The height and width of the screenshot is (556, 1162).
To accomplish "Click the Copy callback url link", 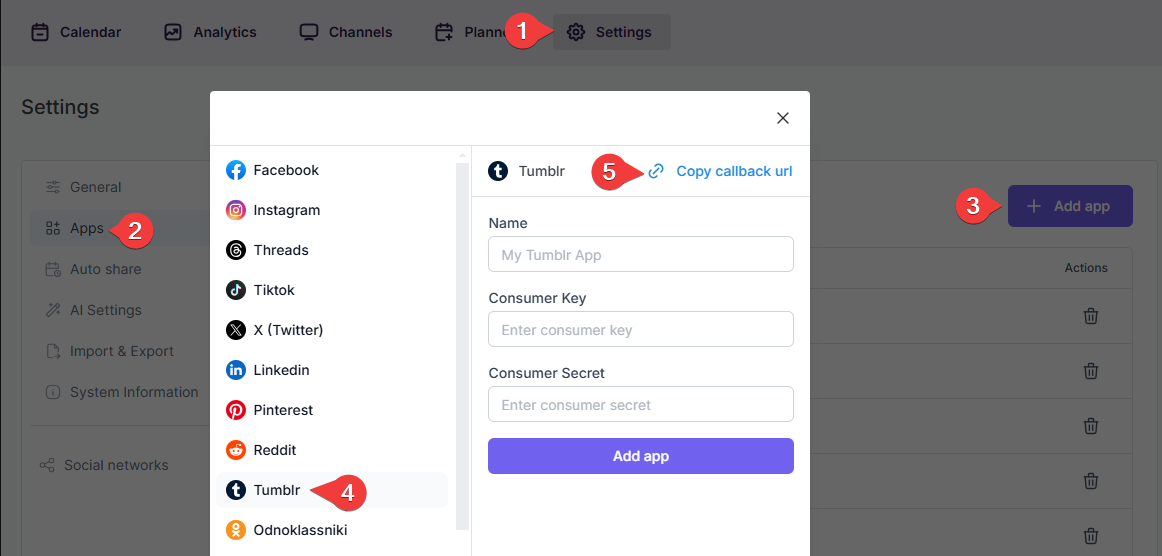I will click(x=734, y=171).
